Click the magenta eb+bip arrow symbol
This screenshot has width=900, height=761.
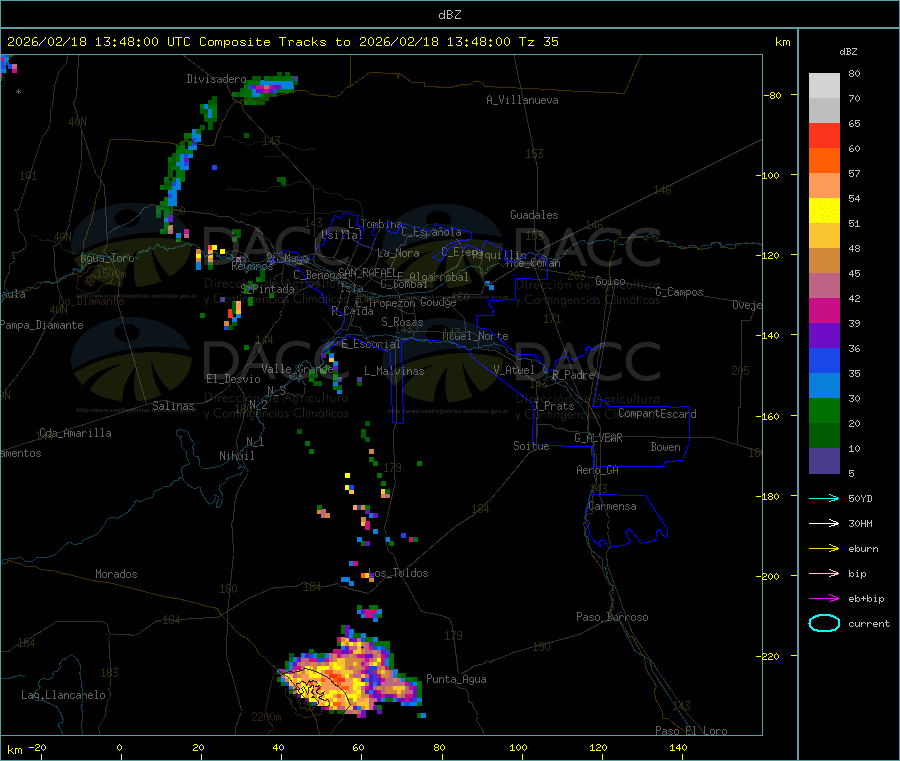click(x=824, y=599)
